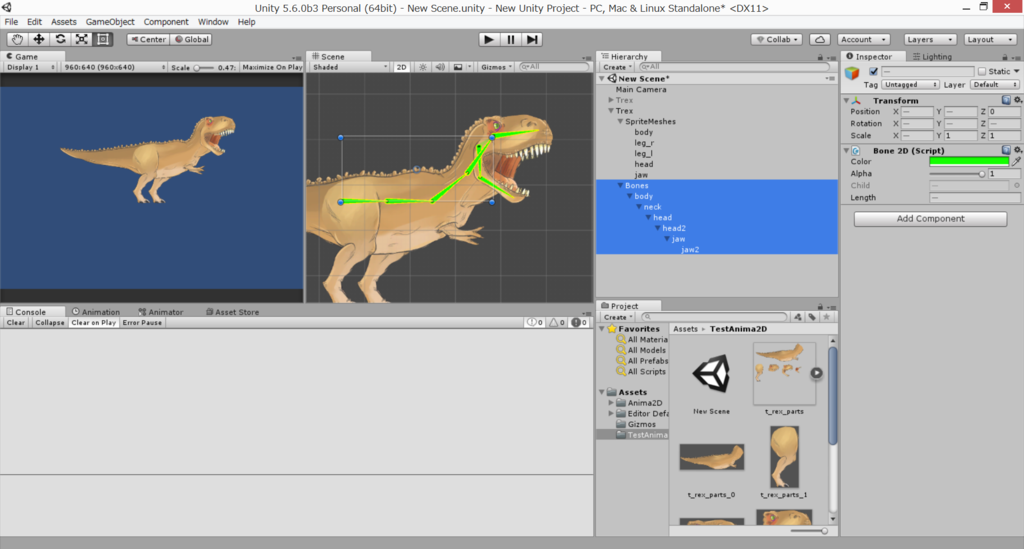Select the Hand tool
The height and width of the screenshot is (549, 1024).
click(18, 39)
